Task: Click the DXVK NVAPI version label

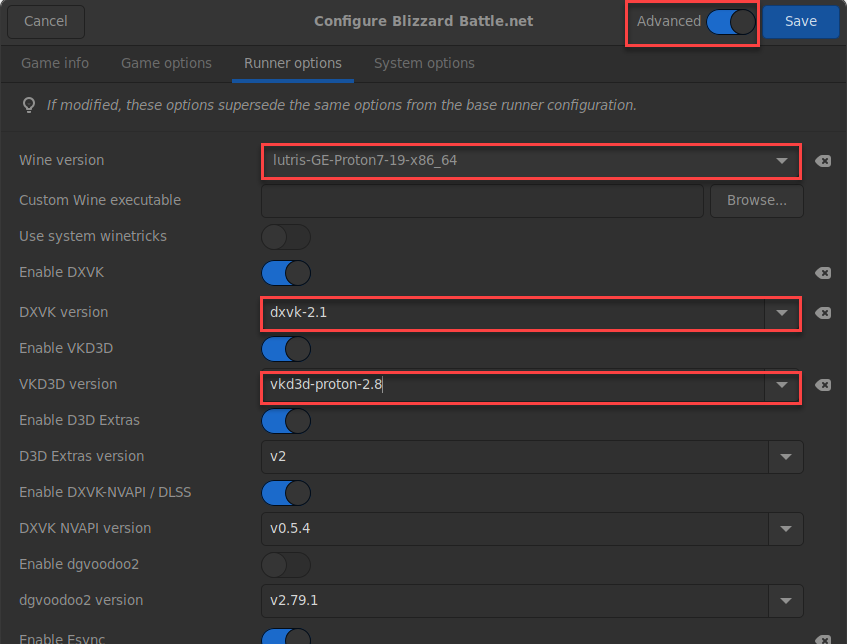Action: click(x=85, y=528)
